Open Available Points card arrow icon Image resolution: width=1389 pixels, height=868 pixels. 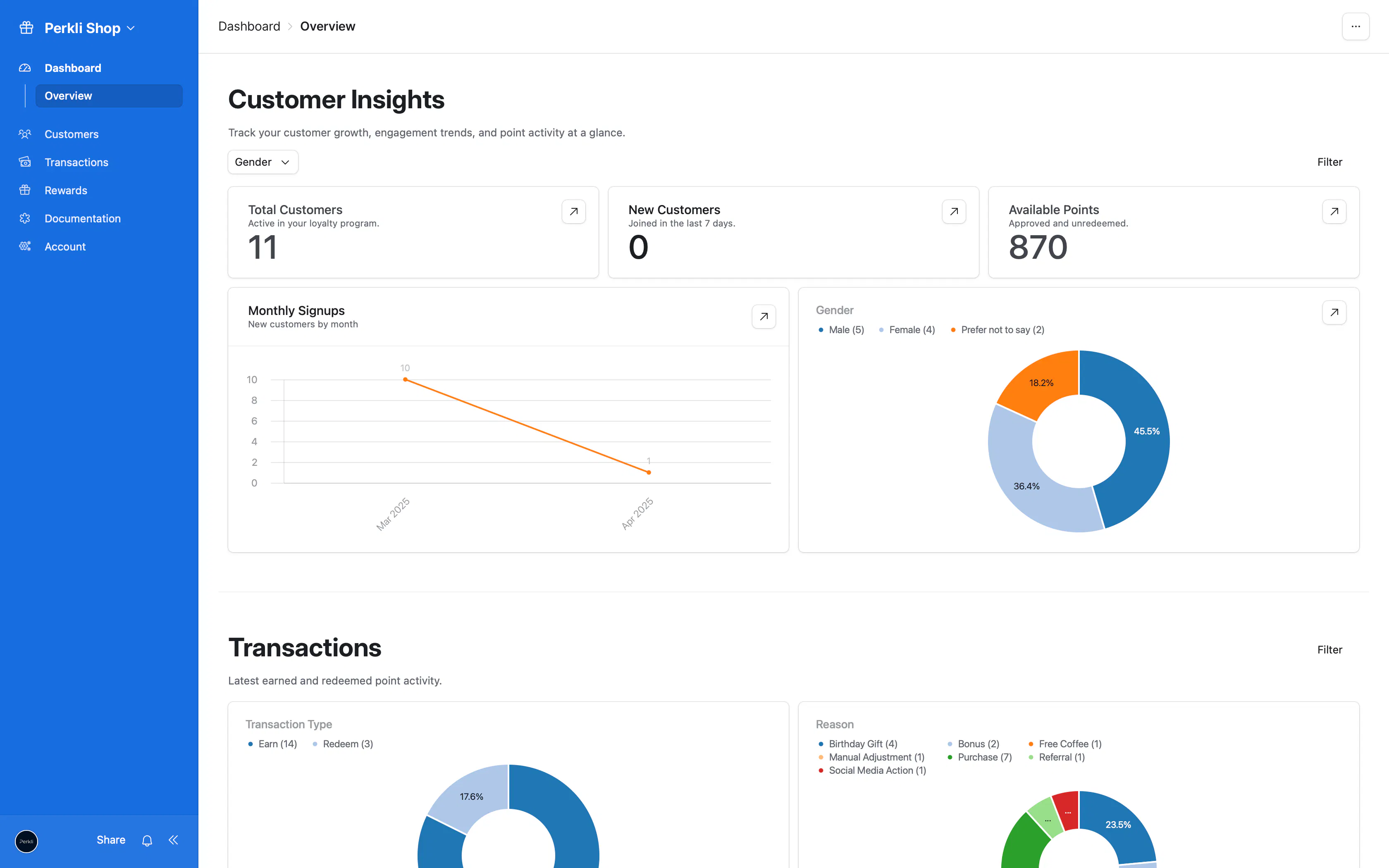pyautogui.click(x=1334, y=211)
